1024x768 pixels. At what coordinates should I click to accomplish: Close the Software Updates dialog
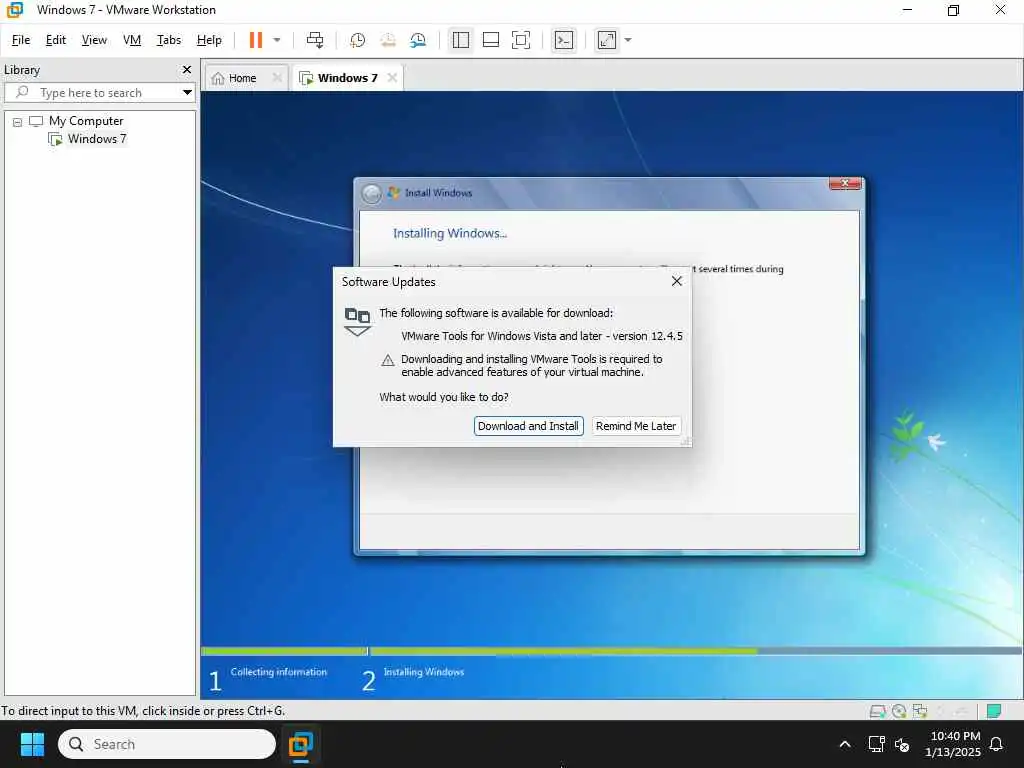click(677, 281)
